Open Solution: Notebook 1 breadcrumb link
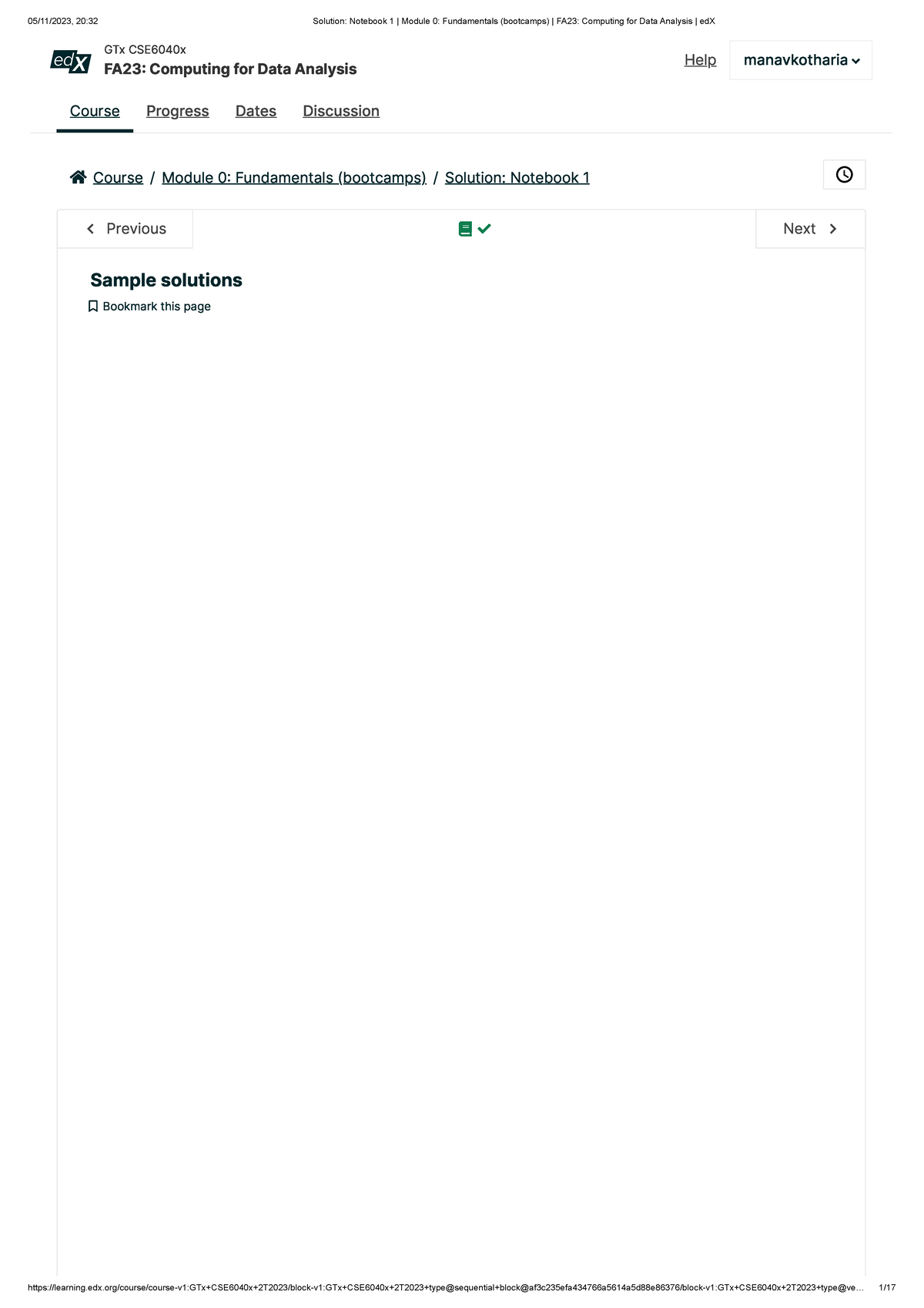Image resolution: width=924 pixels, height=1308 pixels. [517, 178]
